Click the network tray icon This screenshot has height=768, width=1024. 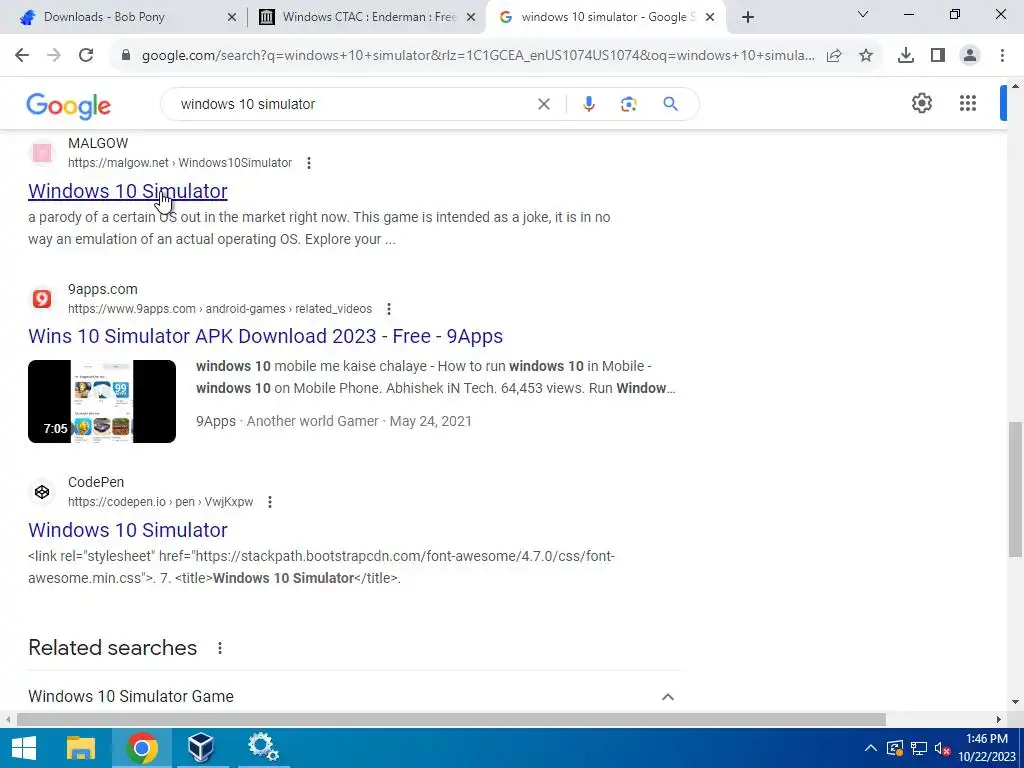pos(919,749)
